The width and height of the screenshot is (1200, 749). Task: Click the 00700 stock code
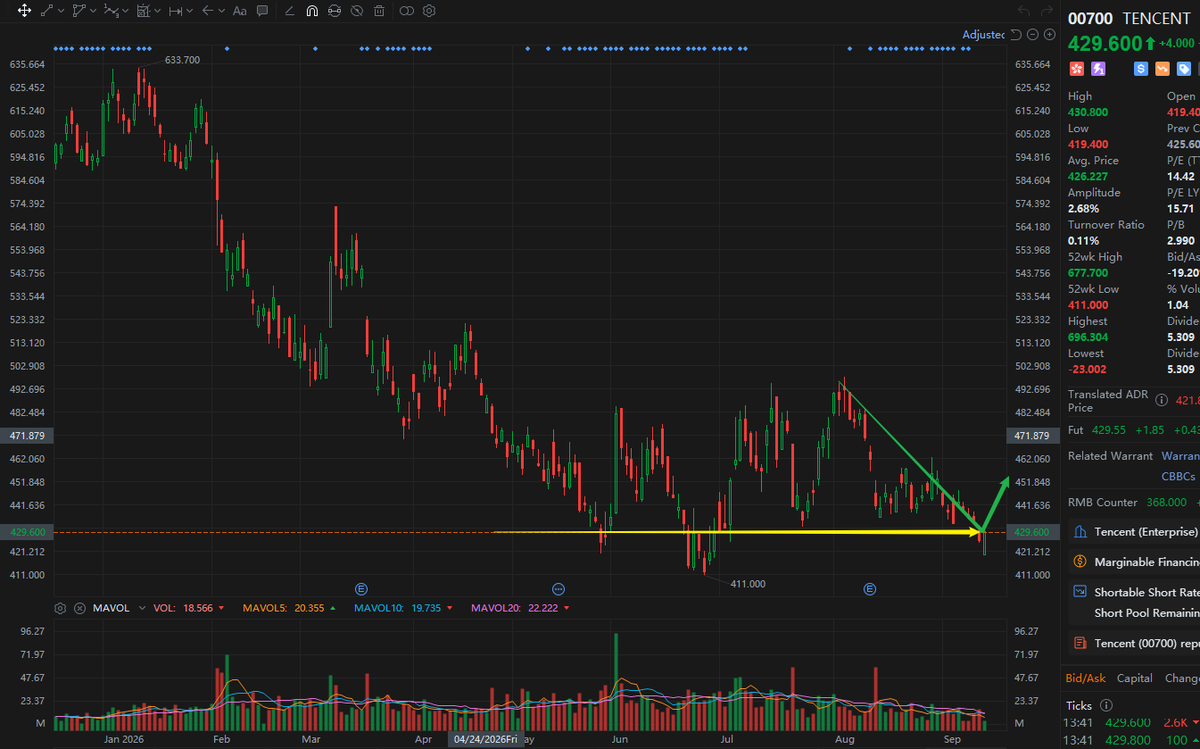tap(1091, 19)
